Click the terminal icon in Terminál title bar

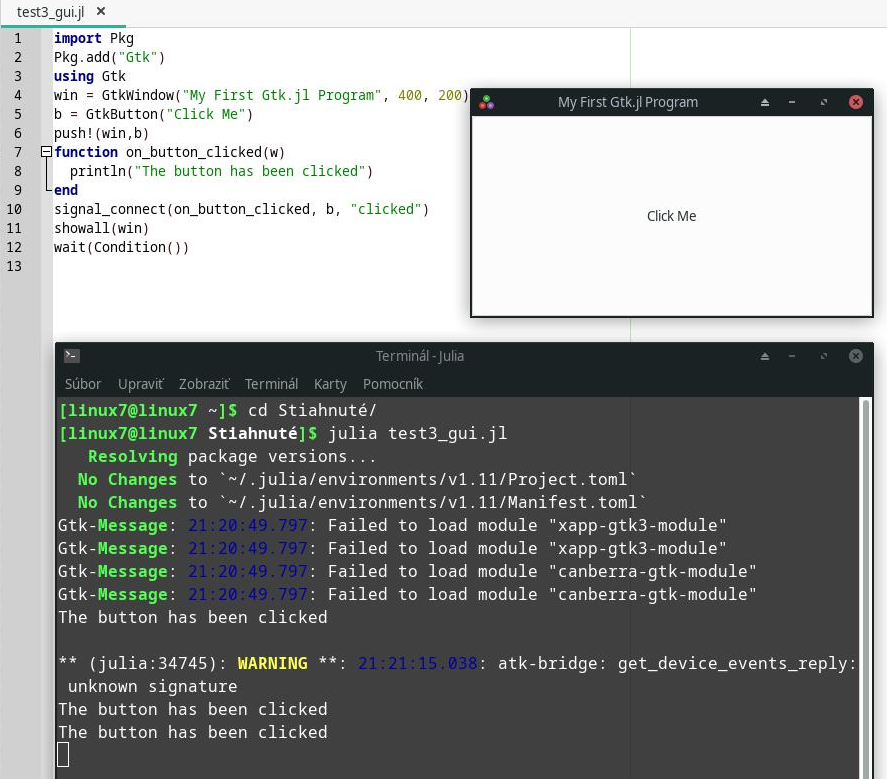[71, 356]
